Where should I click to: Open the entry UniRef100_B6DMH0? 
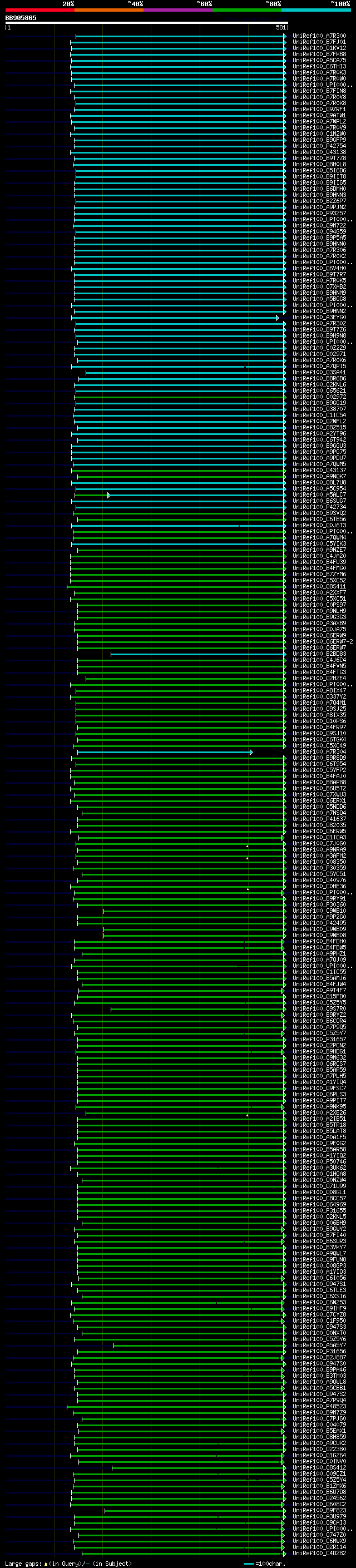tap(319, 189)
